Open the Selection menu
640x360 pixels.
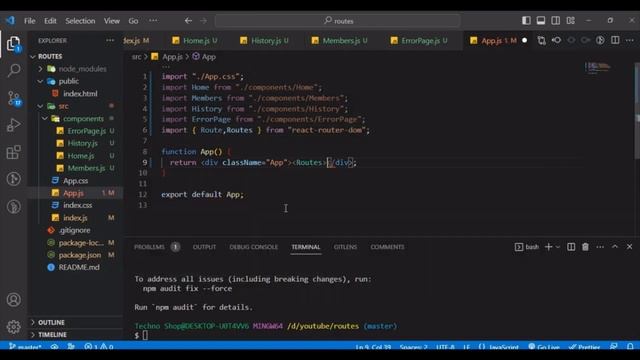[80, 21]
